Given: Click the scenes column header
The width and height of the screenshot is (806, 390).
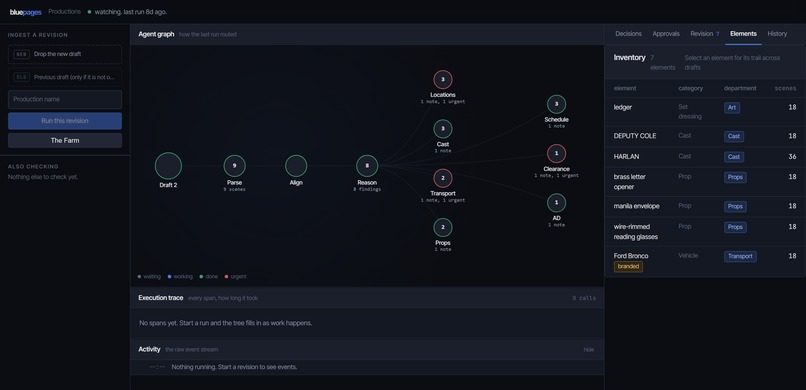Looking at the screenshot, I should click(785, 88).
